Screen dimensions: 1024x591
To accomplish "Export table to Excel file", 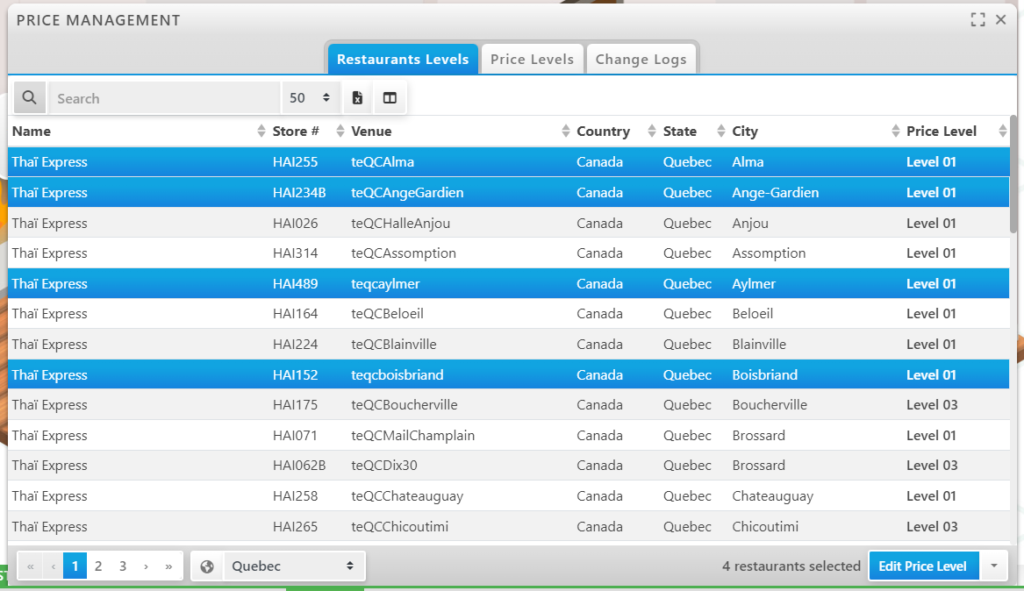I will (x=357, y=98).
